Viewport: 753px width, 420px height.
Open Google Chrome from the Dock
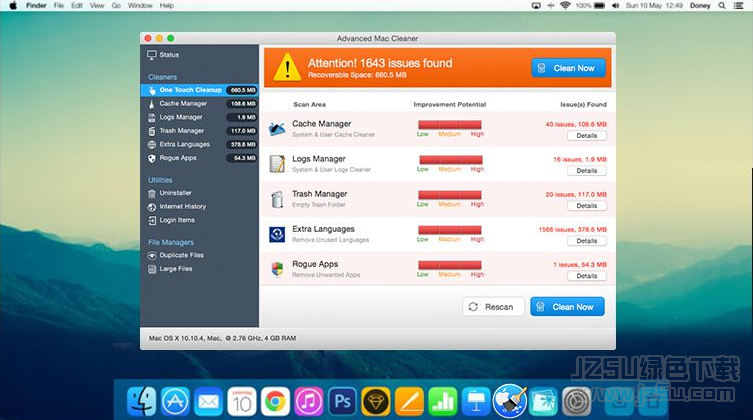[275, 401]
